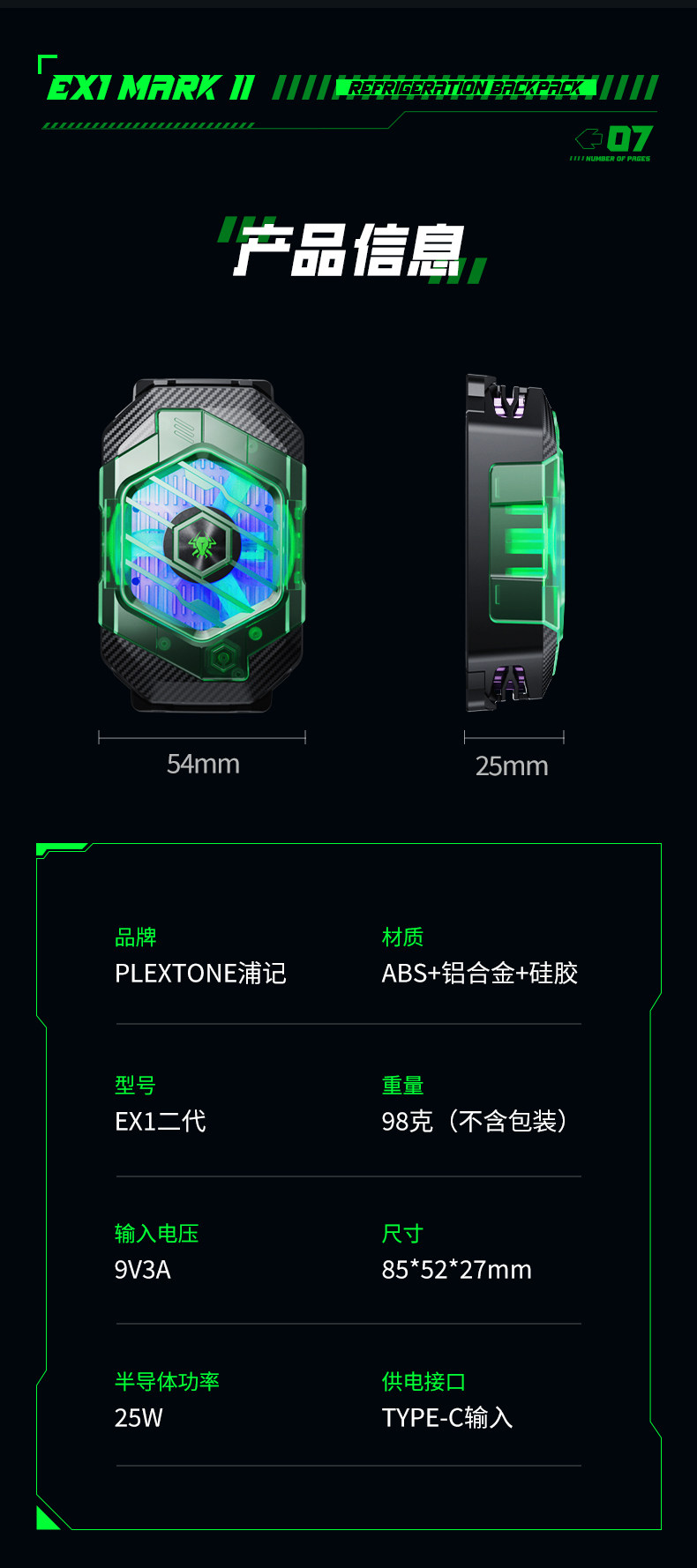Viewport: 697px width, 1568px height.
Task: Click the TYPE-C输入 power port value
Action: click(x=447, y=1417)
